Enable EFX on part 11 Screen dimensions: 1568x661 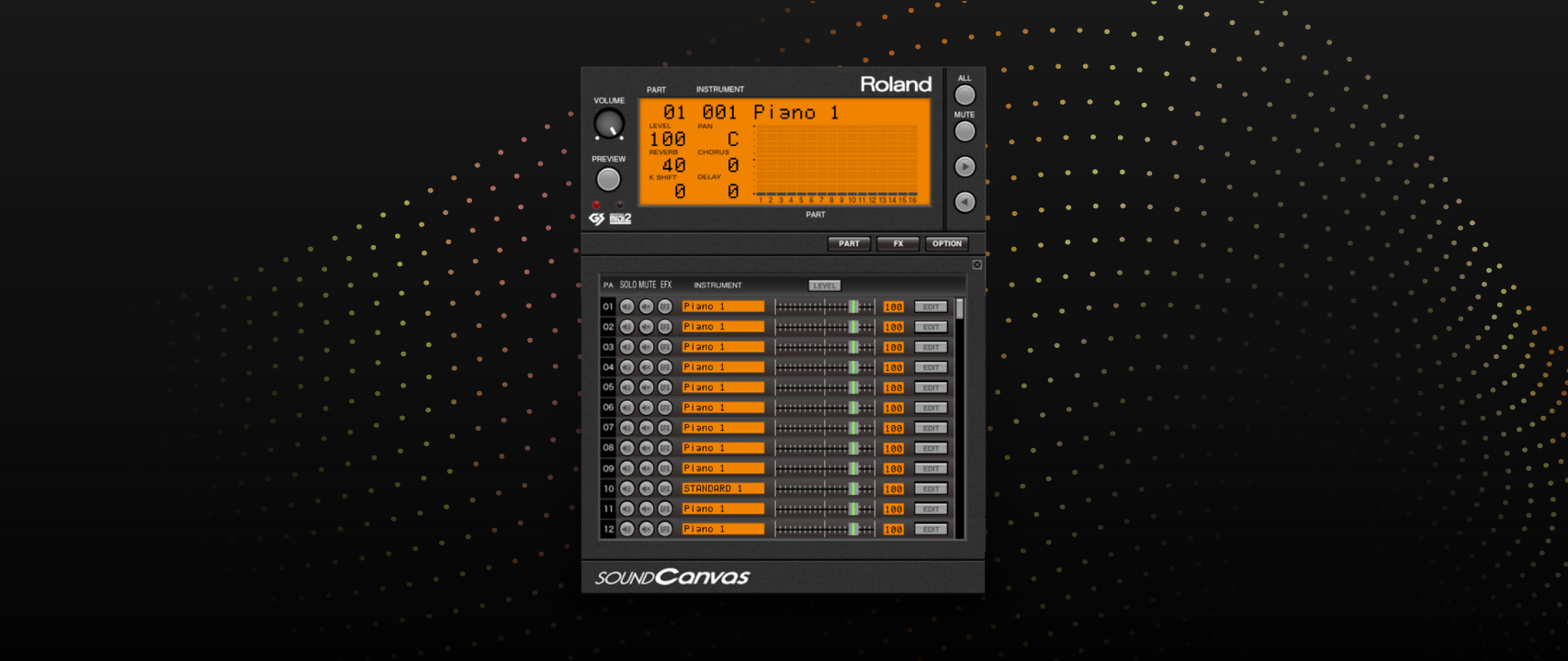(x=665, y=509)
